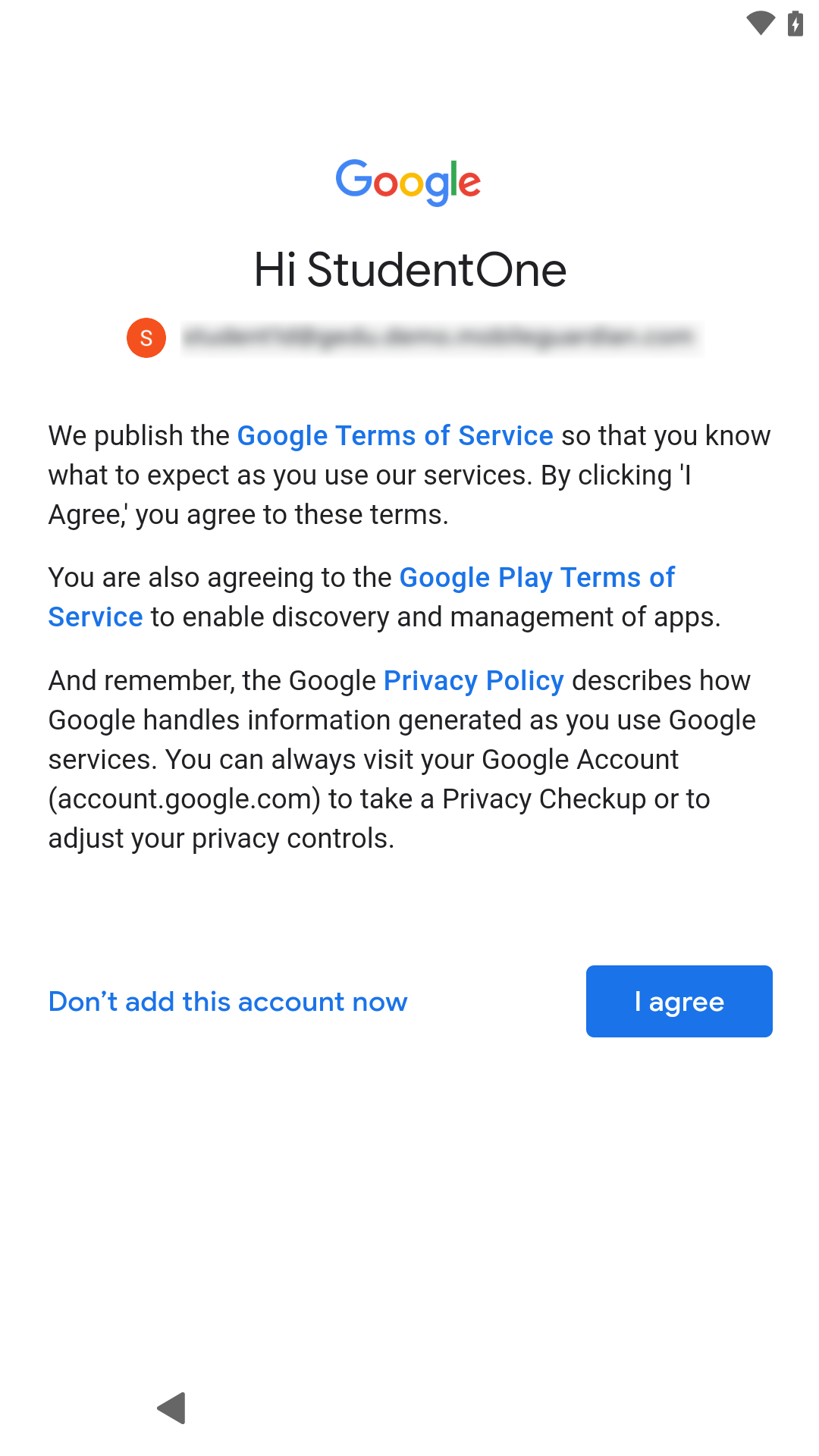The image size is (819, 1456).
Task: Click the "Agree,' you agree to these terms" line
Action: 249,515
